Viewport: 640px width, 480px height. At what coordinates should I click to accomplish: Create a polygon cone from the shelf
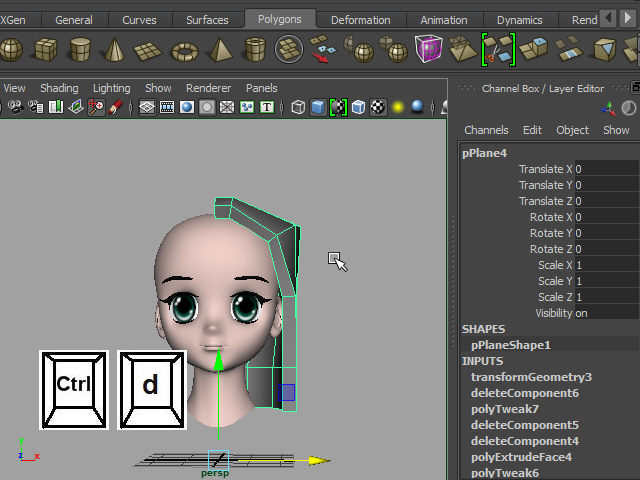pos(114,50)
